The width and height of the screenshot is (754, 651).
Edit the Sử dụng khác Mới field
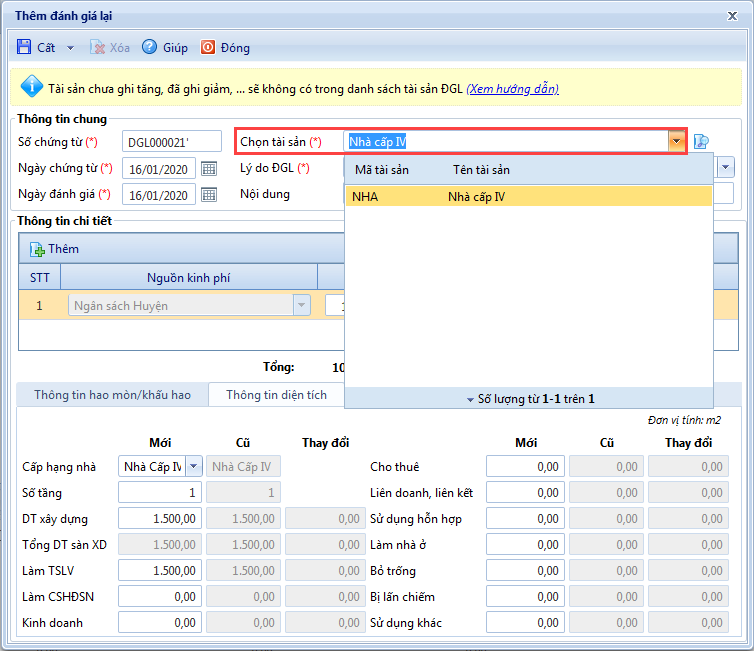pyautogui.click(x=526, y=622)
